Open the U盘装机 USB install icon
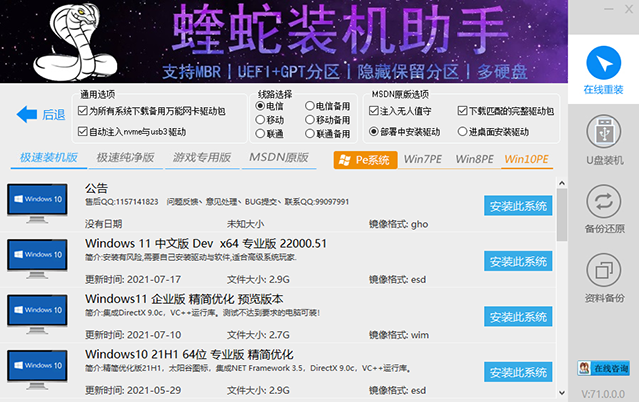Viewport: 639px width, 402px height. tap(605, 135)
